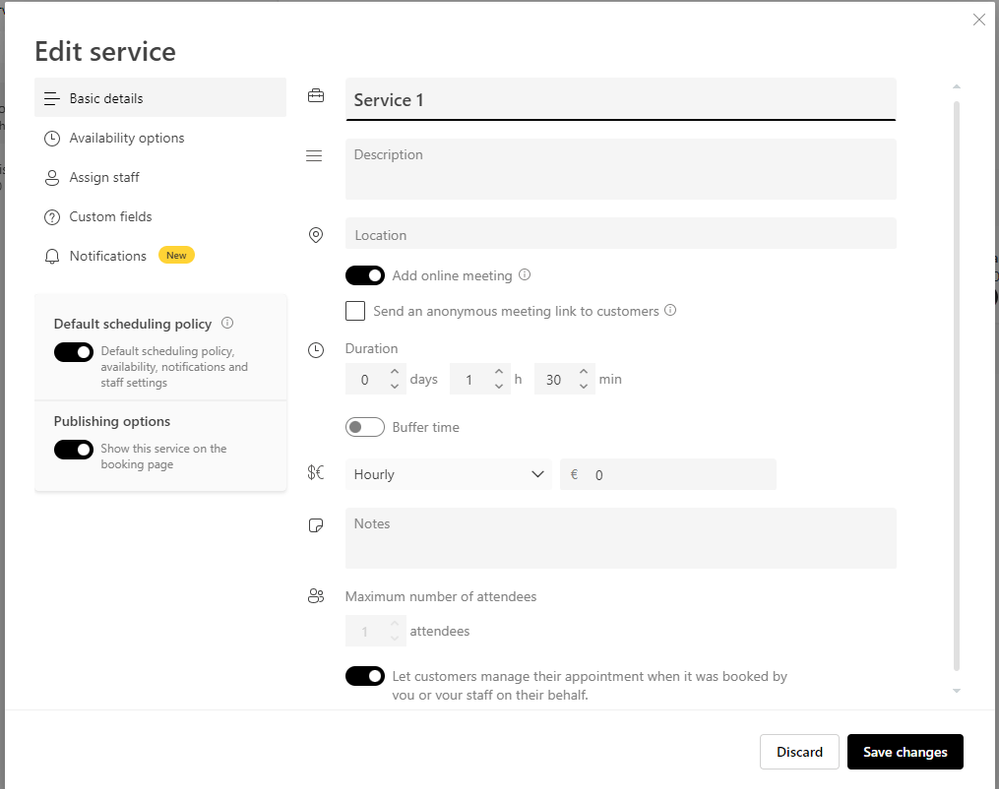Screen dimensions: 999x789
Task: Click the Publishing options heading
Action: click(112, 421)
